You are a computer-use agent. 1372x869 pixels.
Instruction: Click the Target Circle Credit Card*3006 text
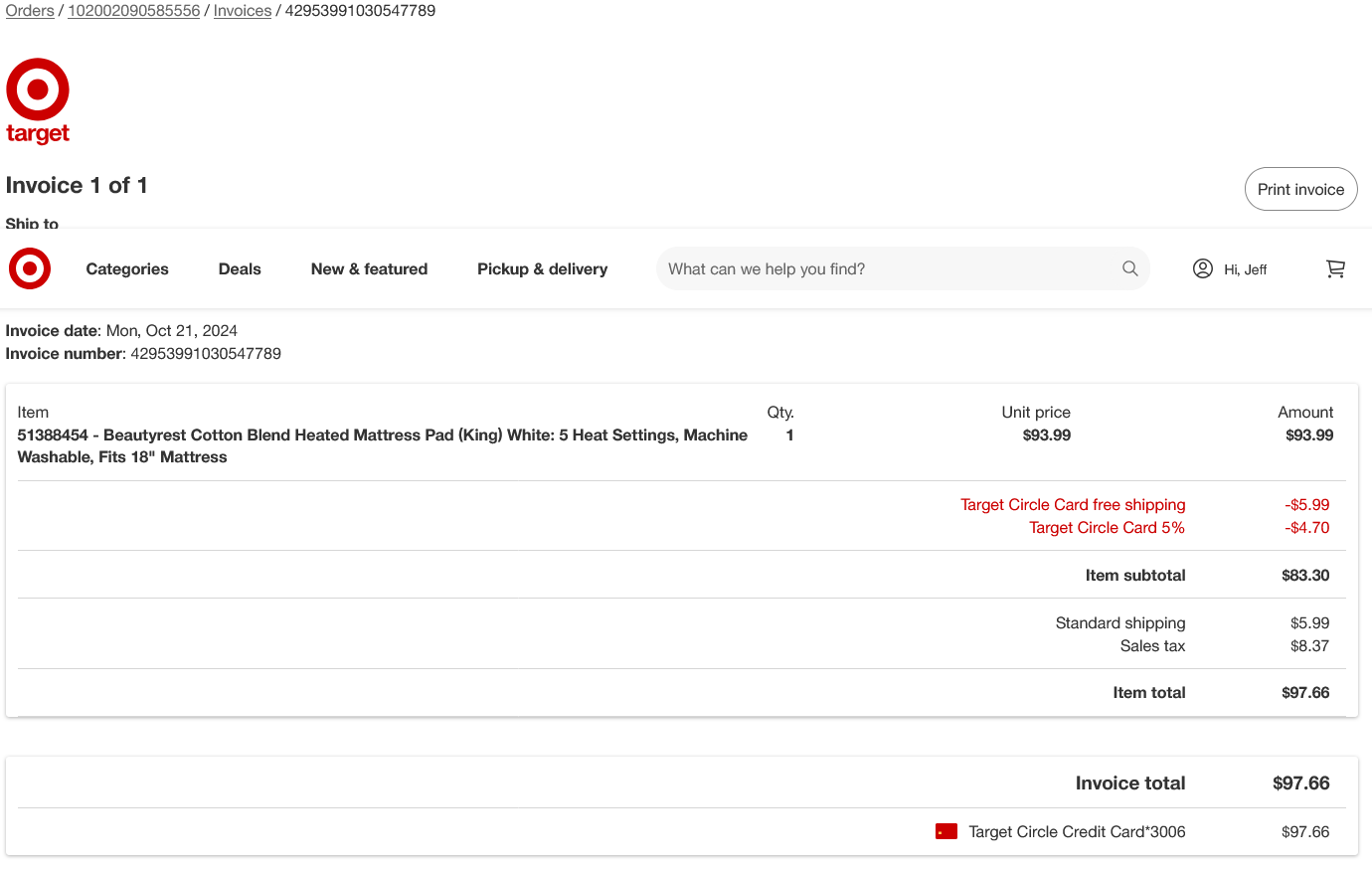click(1077, 831)
